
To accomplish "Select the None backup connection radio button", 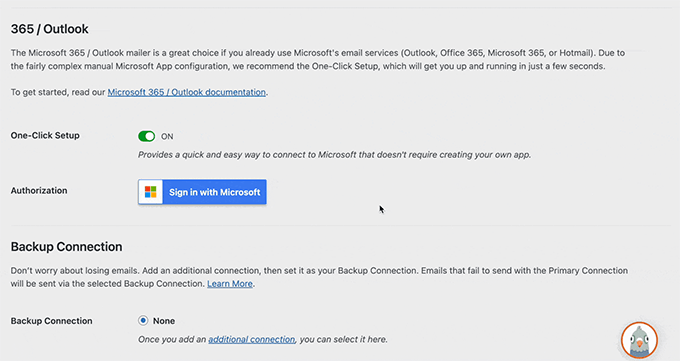I will tap(143, 321).
